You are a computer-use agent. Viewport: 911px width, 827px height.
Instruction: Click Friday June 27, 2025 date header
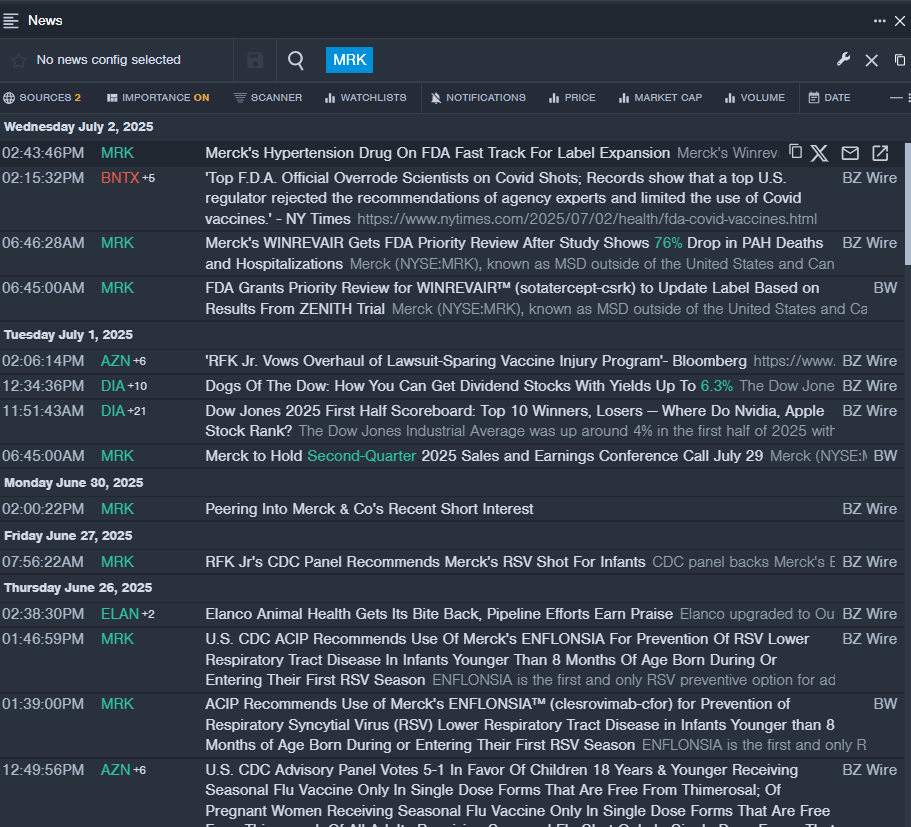[x=68, y=536]
